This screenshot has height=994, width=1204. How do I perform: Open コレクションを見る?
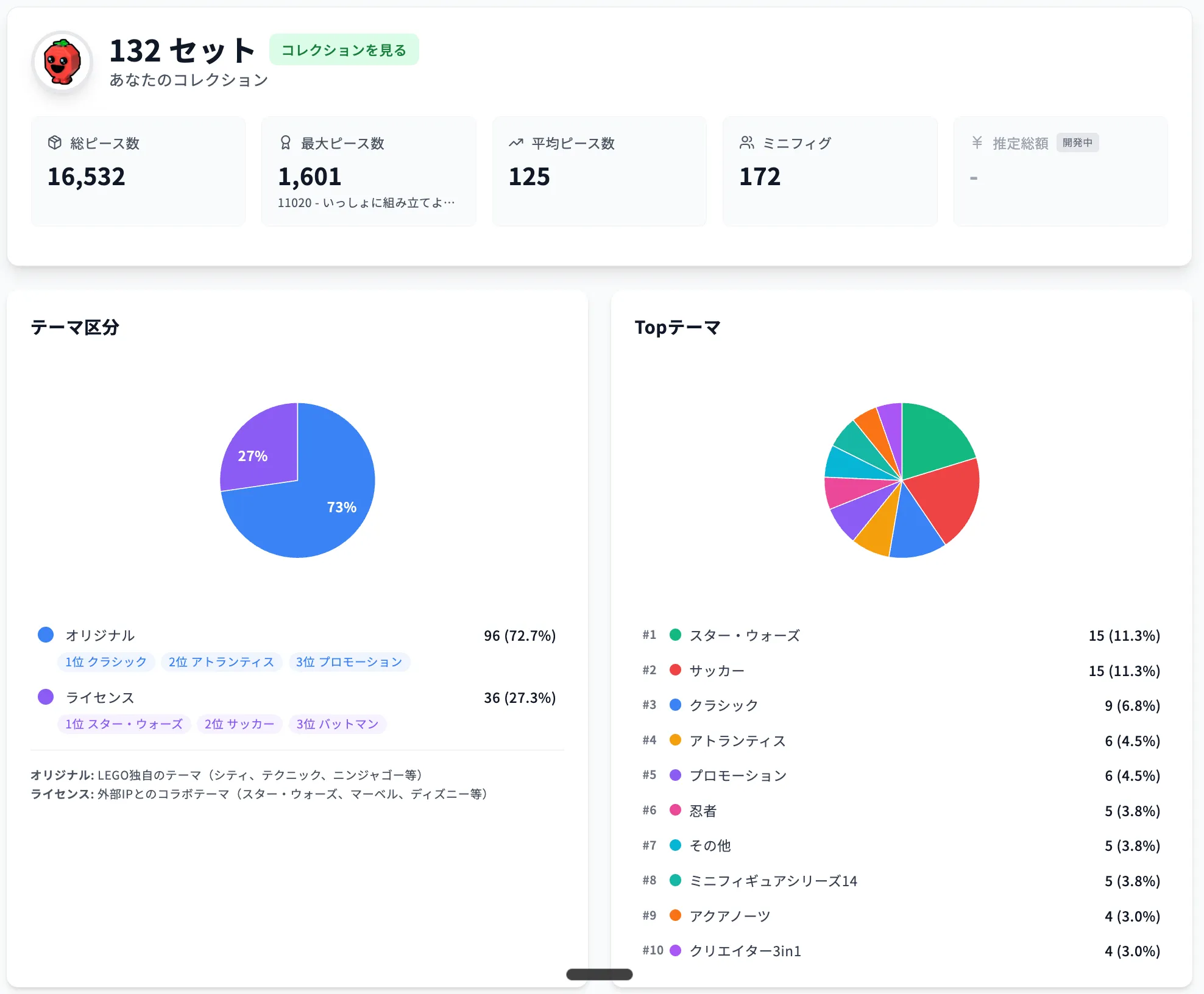click(344, 49)
